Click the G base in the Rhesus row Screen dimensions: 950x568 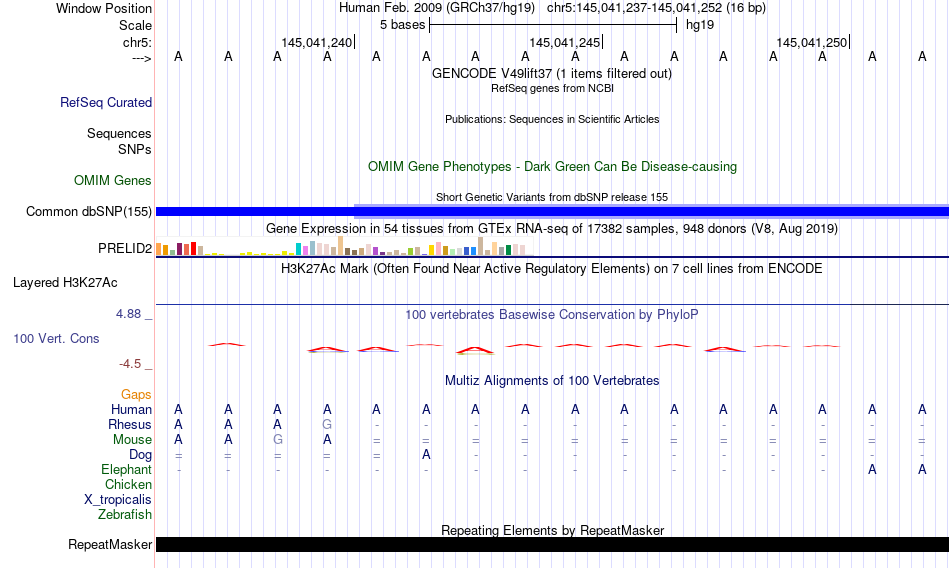[327, 424]
